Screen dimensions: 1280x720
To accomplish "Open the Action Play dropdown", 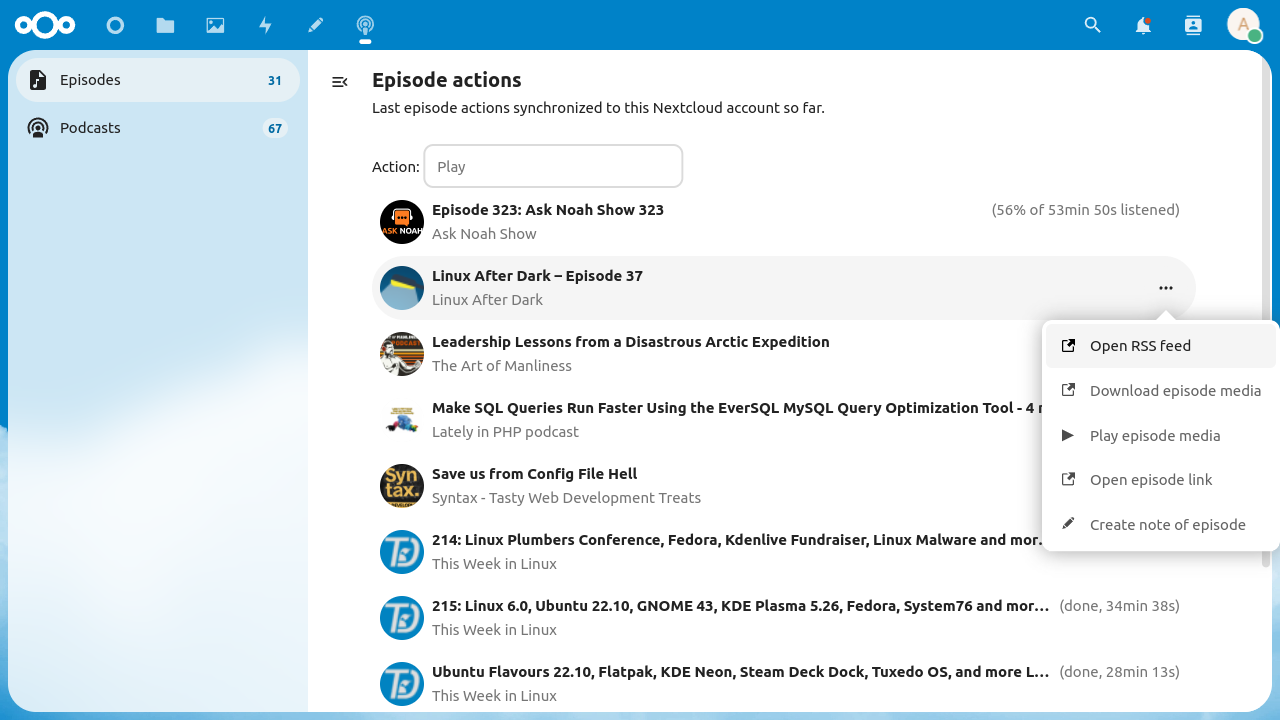I will click(x=553, y=166).
